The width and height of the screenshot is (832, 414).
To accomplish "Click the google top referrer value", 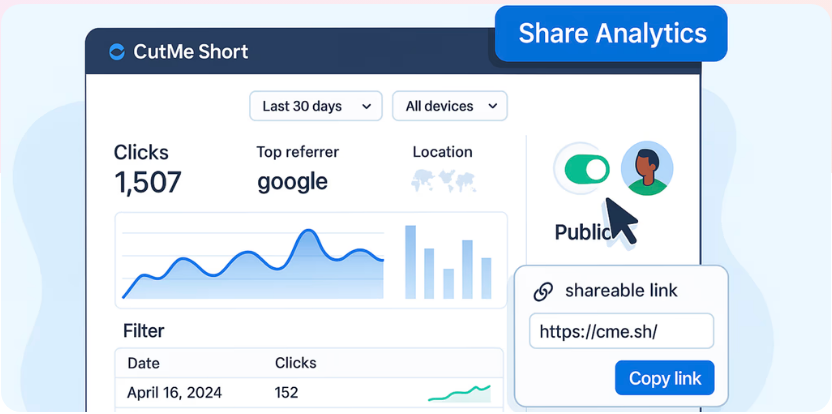I will pos(292,181).
